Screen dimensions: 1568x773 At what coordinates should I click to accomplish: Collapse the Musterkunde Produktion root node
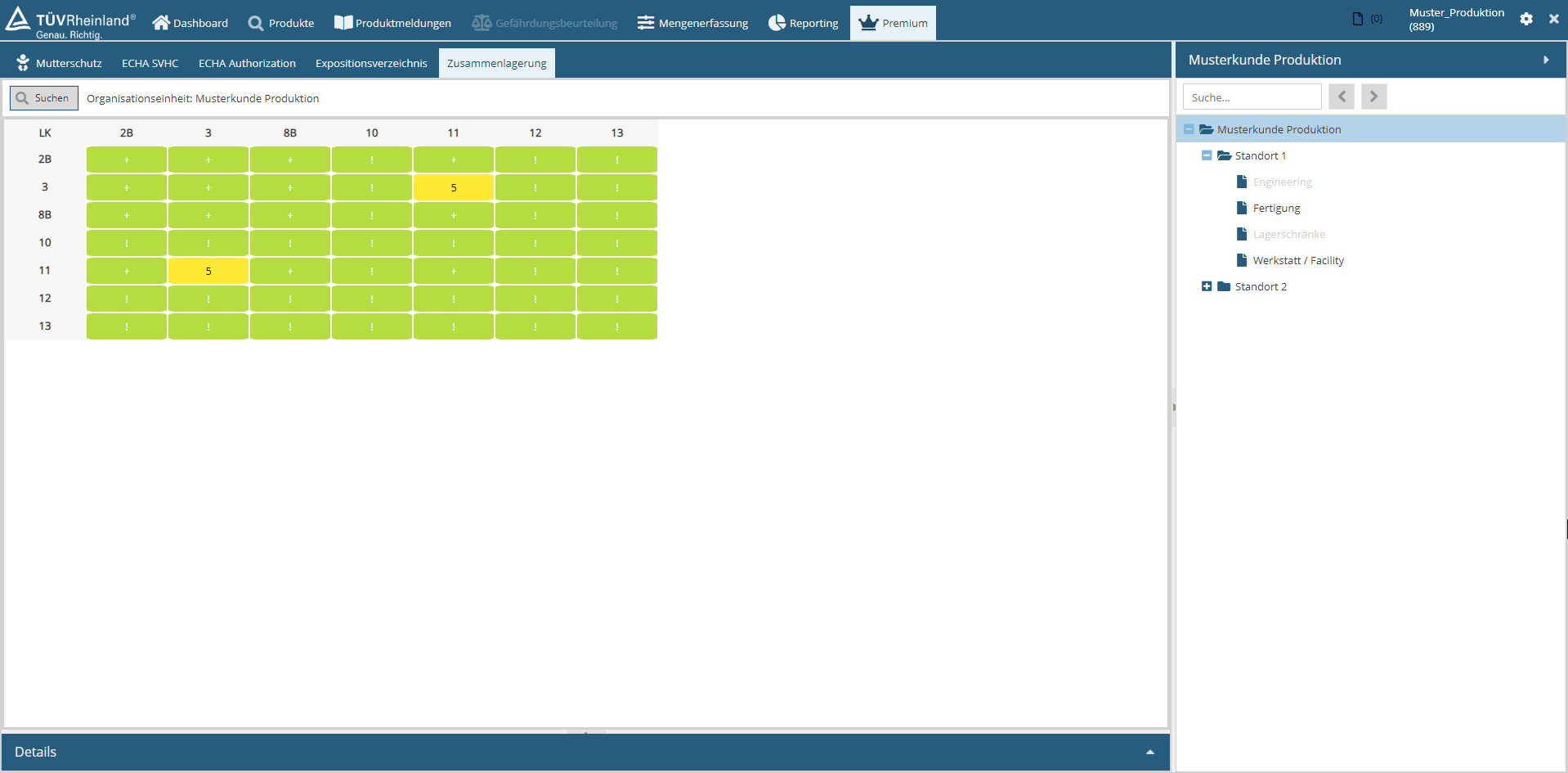click(x=1189, y=129)
